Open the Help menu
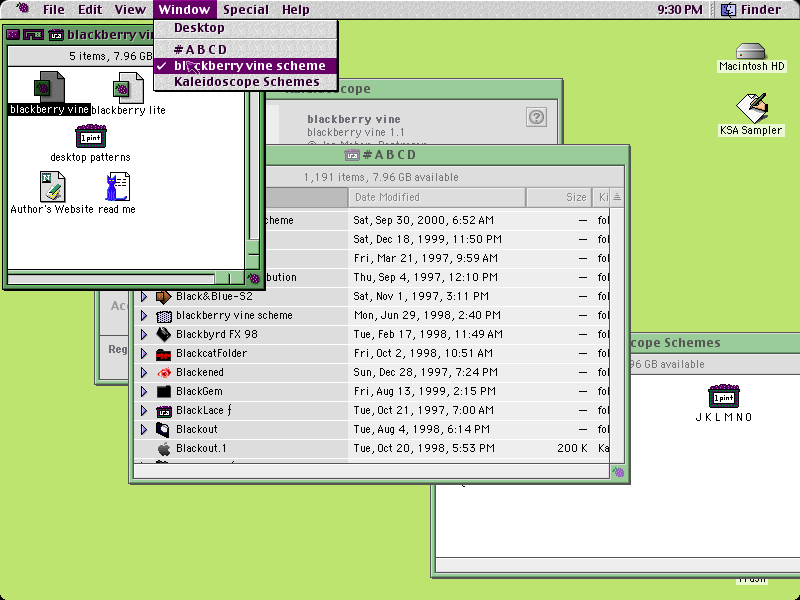 (x=295, y=9)
